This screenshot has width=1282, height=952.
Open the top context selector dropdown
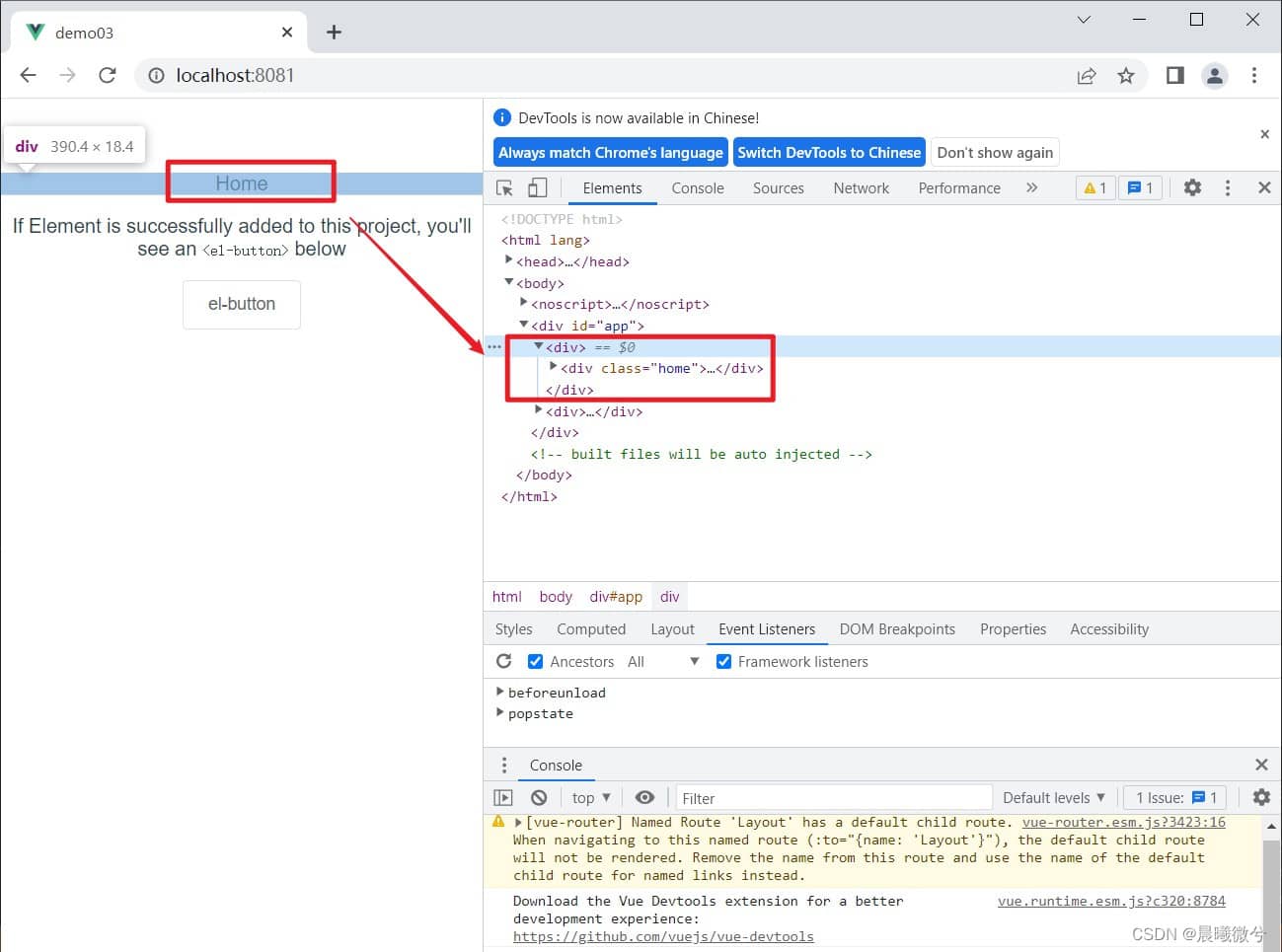[x=590, y=797]
